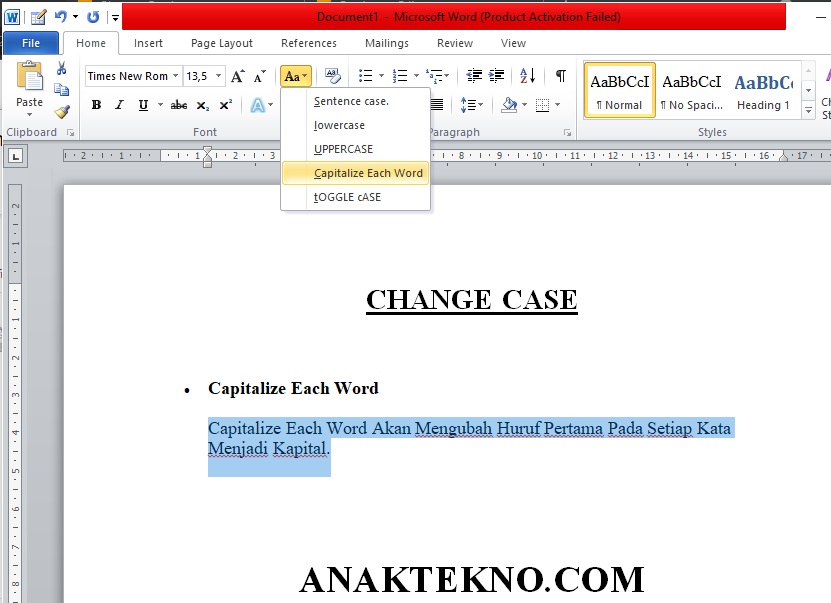The width and height of the screenshot is (831, 603).
Task: Expand the Borders dropdown arrow
Action: 557,105
